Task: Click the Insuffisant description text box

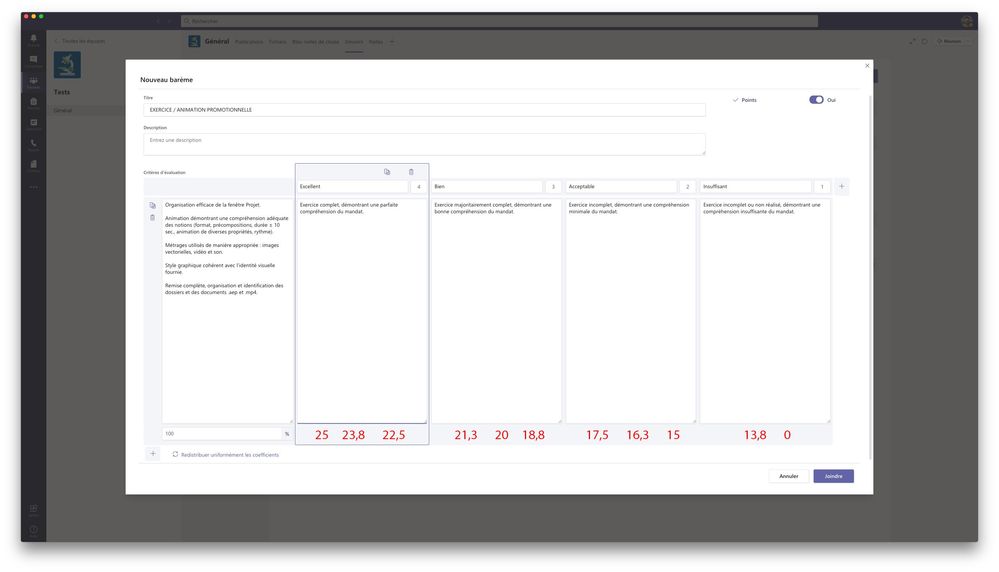Action: pos(765,311)
